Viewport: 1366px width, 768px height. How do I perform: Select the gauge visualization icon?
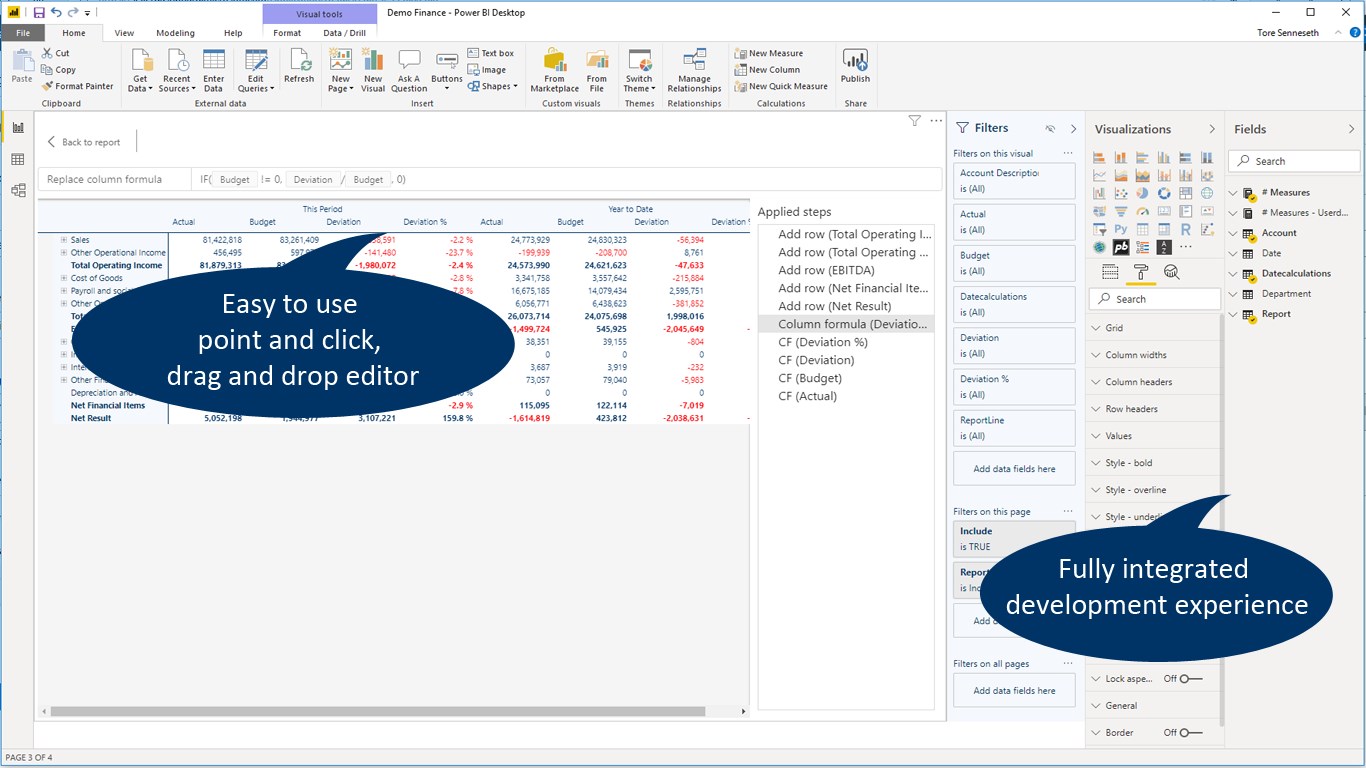pyautogui.click(x=1142, y=211)
